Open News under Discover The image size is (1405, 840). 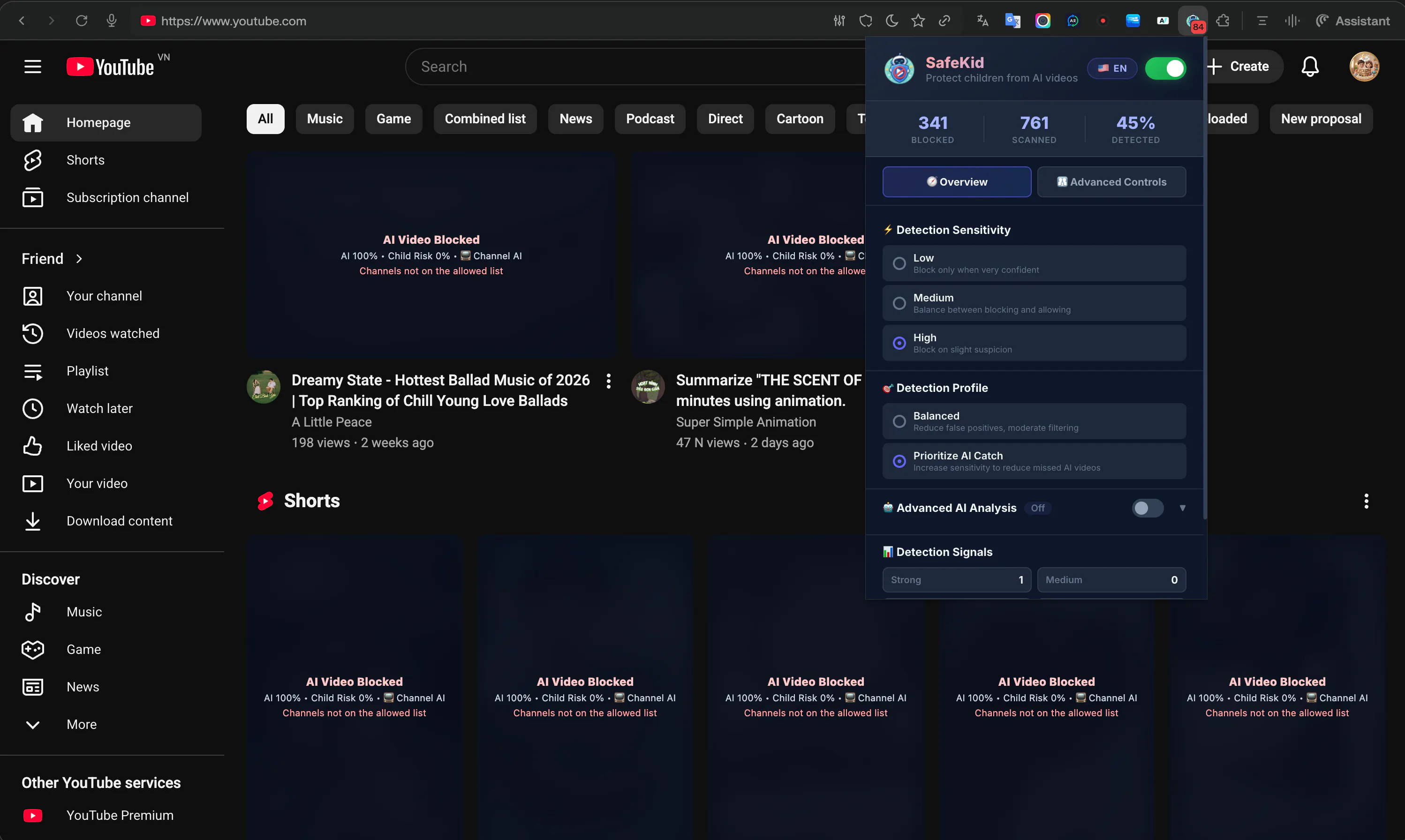106,687
